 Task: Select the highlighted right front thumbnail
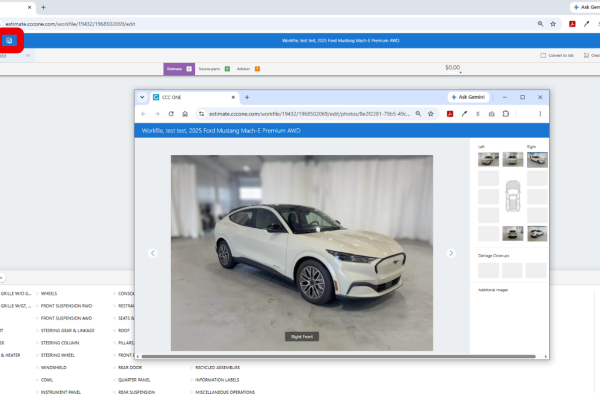pyautogui.click(x=537, y=160)
